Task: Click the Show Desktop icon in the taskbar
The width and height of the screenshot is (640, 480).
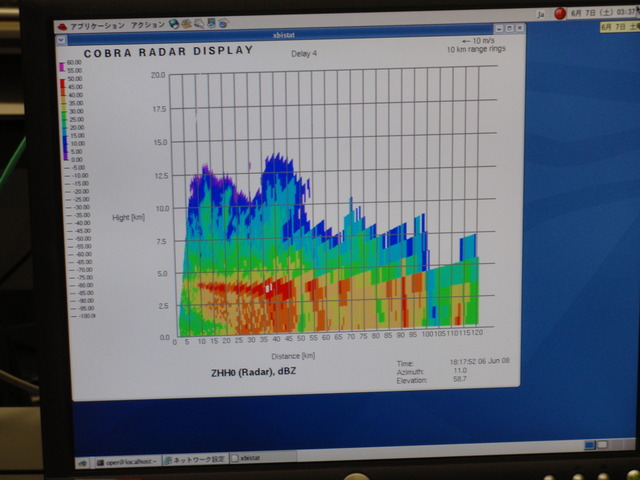Action: [x=83, y=463]
